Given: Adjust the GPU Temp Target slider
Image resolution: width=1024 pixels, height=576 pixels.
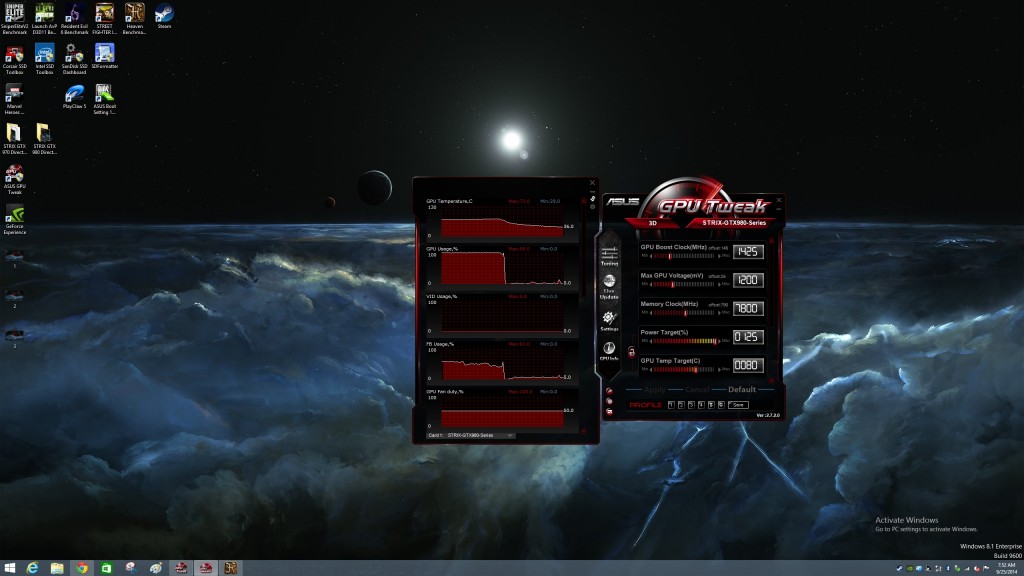Looking at the screenshot, I should tap(684, 370).
